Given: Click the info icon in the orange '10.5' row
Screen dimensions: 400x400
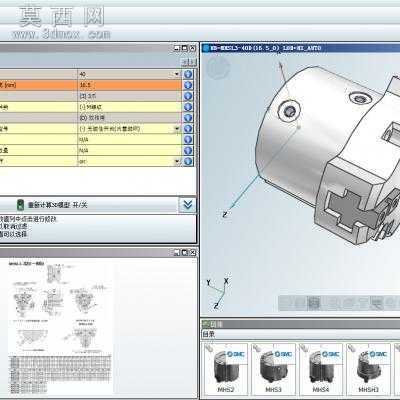Looking at the screenshot, I should tap(188, 85).
